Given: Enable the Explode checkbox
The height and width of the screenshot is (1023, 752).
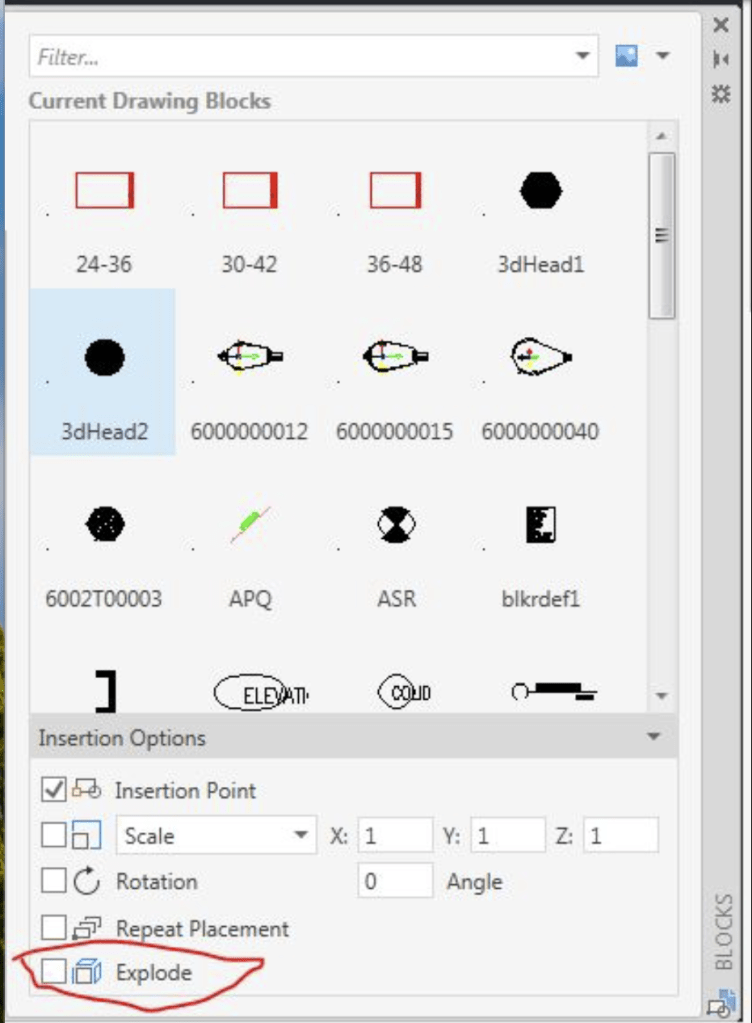Looking at the screenshot, I should click(53, 971).
